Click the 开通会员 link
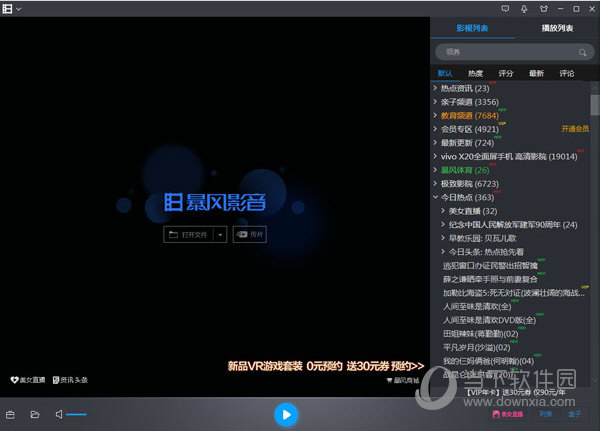 coord(575,129)
